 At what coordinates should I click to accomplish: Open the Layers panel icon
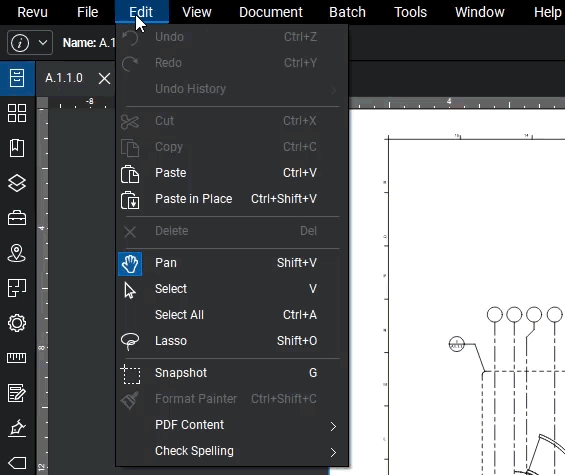tap(17, 183)
